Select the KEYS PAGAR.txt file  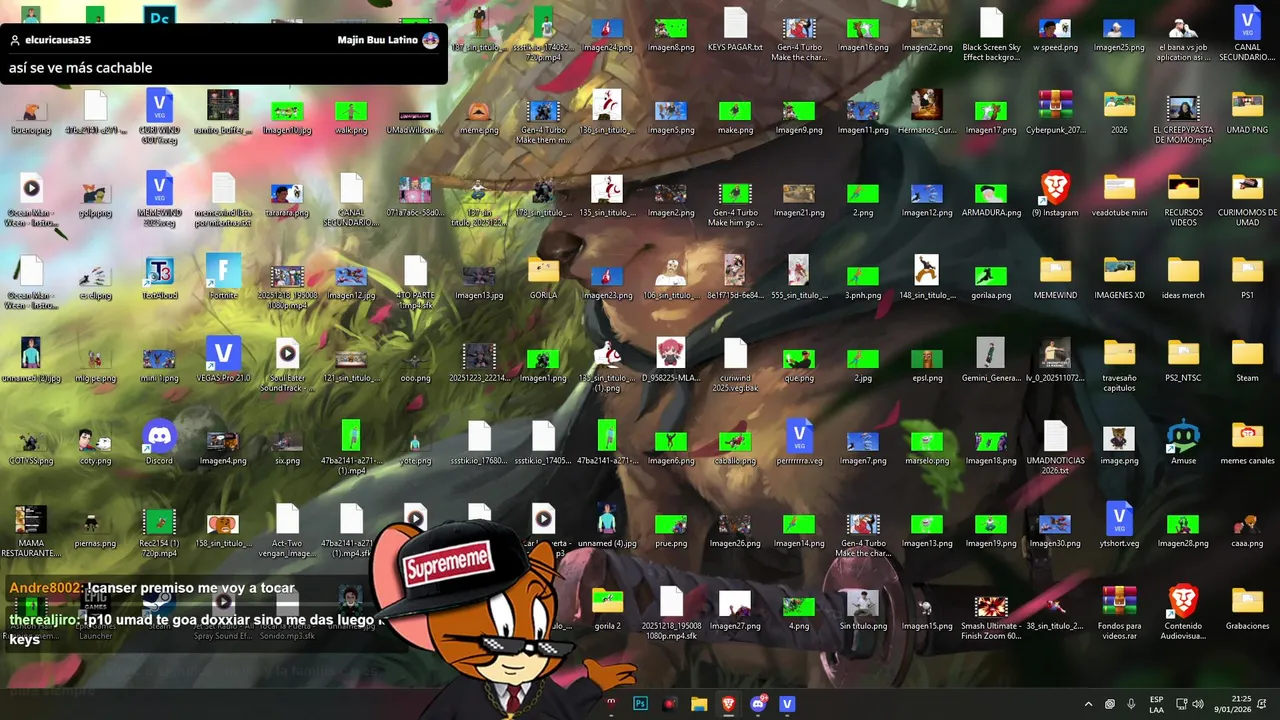(735, 29)
